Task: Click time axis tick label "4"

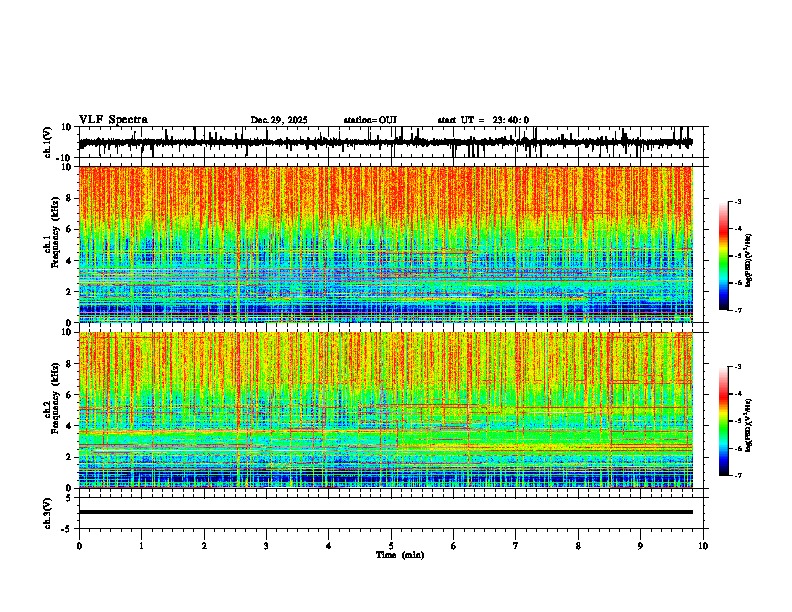Action: [x=329, y=546]
